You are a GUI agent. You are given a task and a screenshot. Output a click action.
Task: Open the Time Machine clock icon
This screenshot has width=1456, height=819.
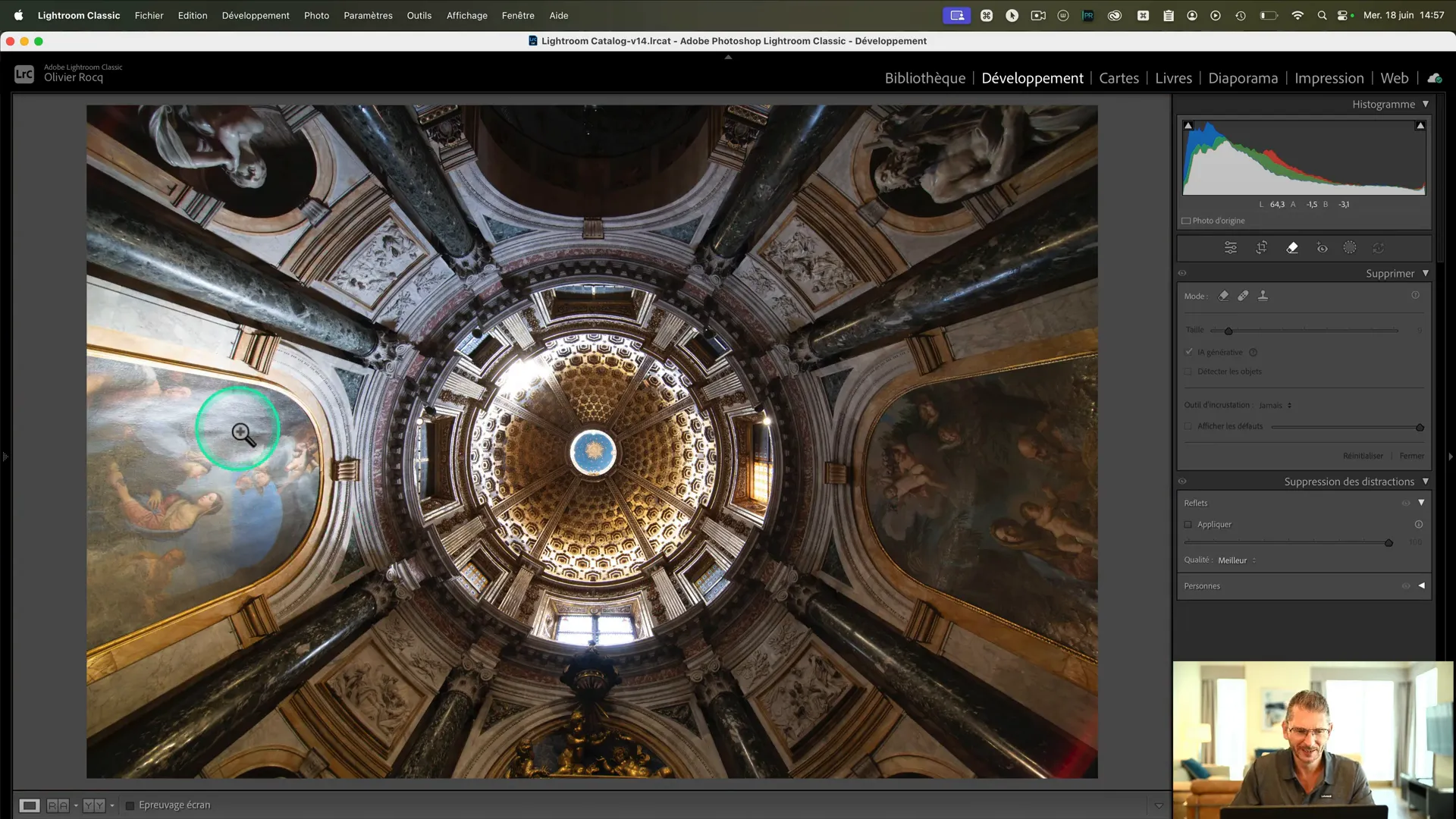[x=1241, y=15]
